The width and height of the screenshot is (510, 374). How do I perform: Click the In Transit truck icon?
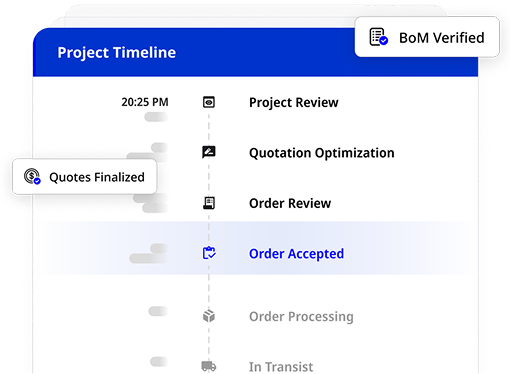(209, 366)
